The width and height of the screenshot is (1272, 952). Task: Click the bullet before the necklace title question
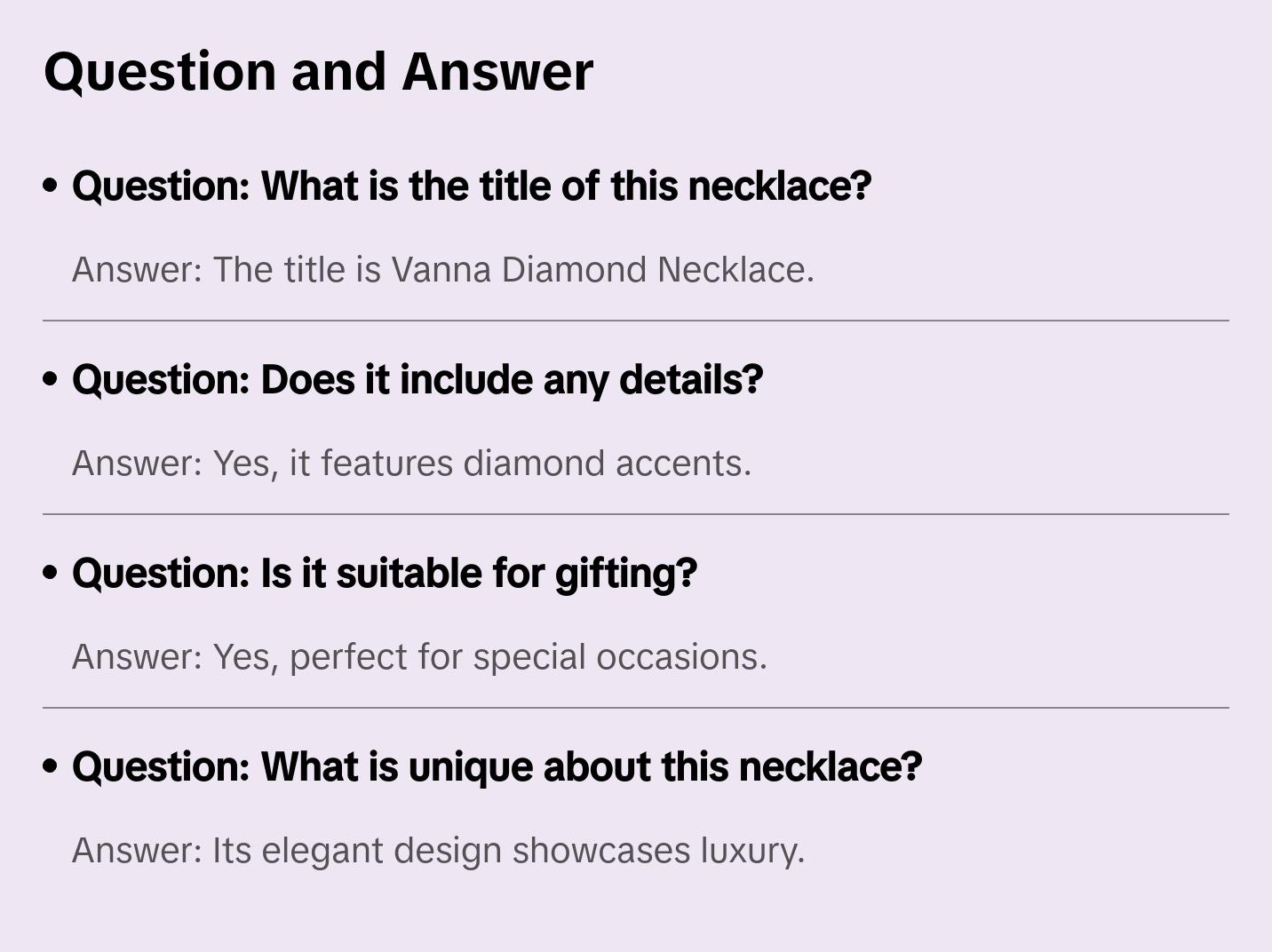click(51, 186)
